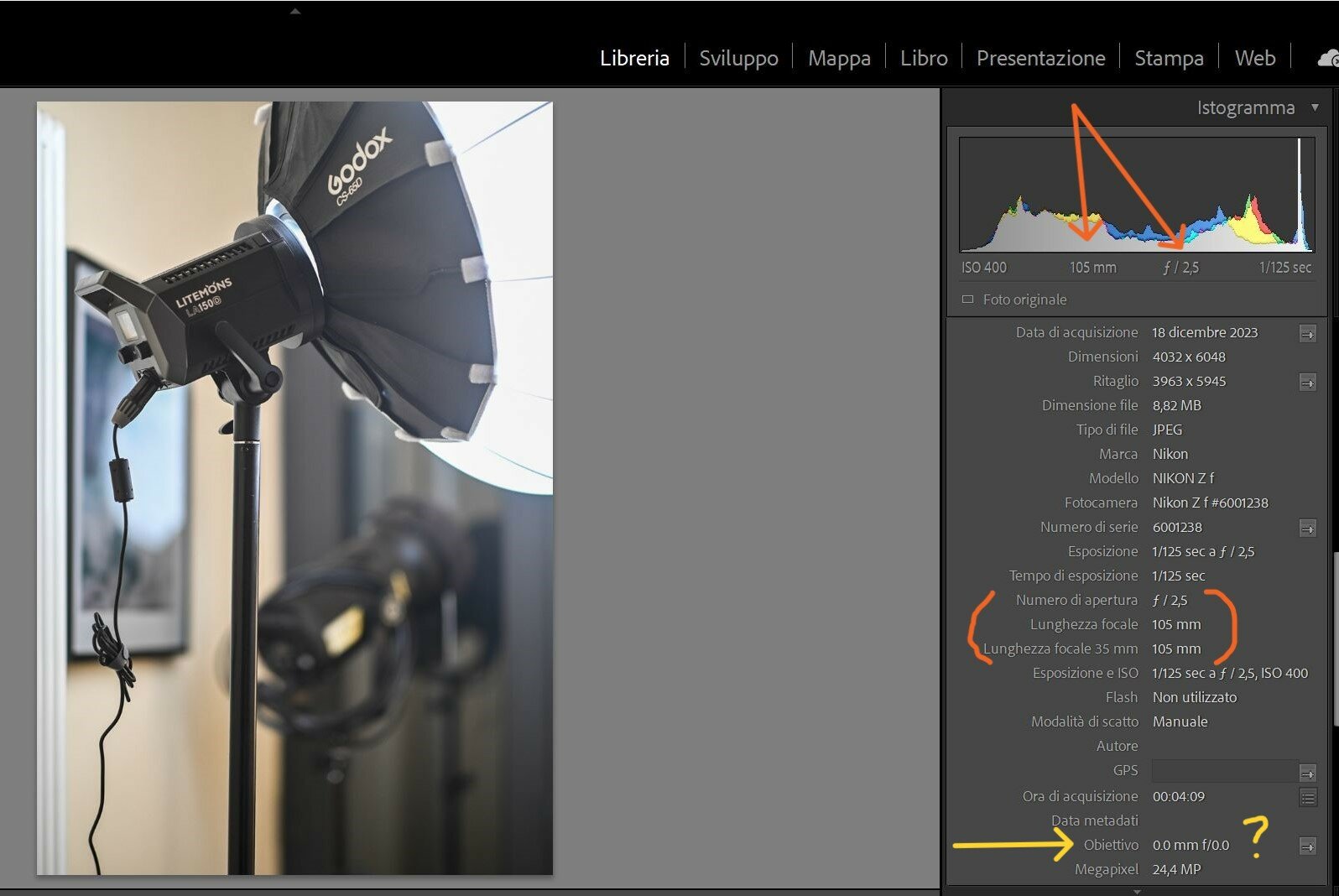Click the Lunghezza focale 35 mm value

pos(1176,649)
